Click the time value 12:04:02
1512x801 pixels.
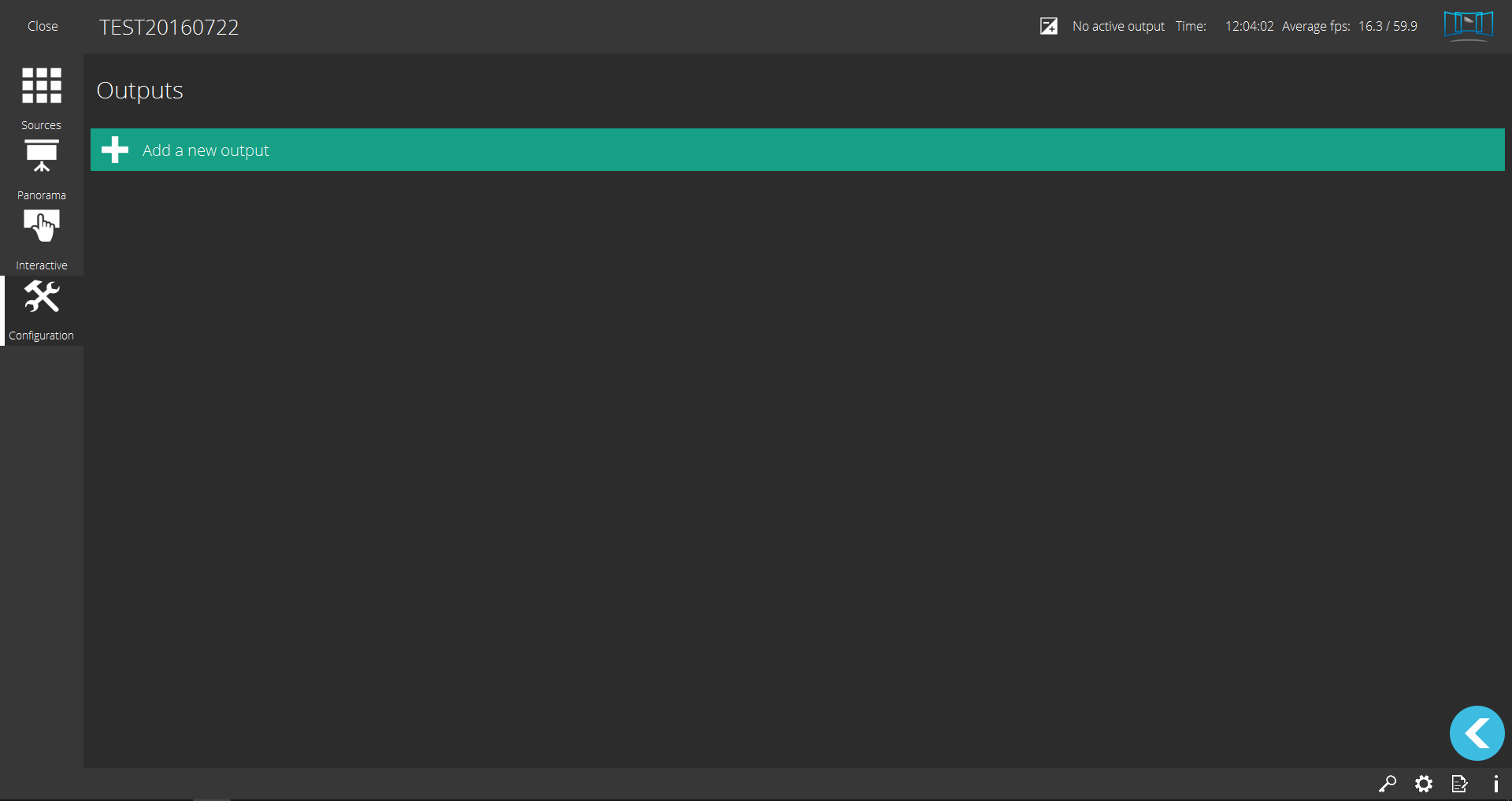click(1249, 26)
